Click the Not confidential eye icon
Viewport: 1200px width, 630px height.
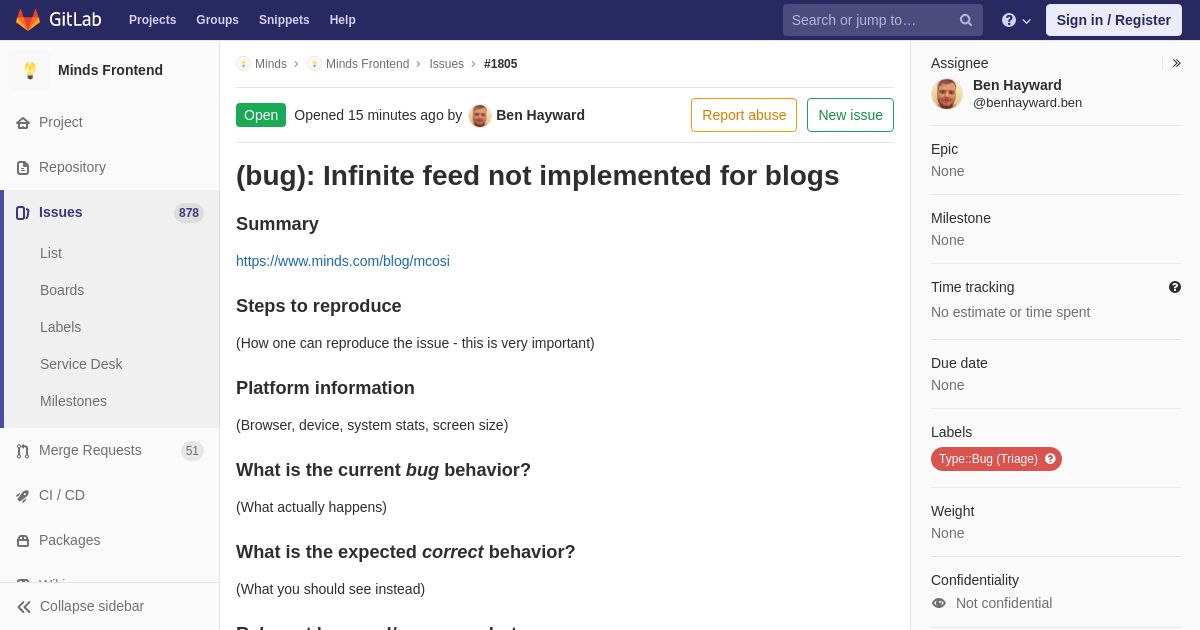click(x=939, y=603)
